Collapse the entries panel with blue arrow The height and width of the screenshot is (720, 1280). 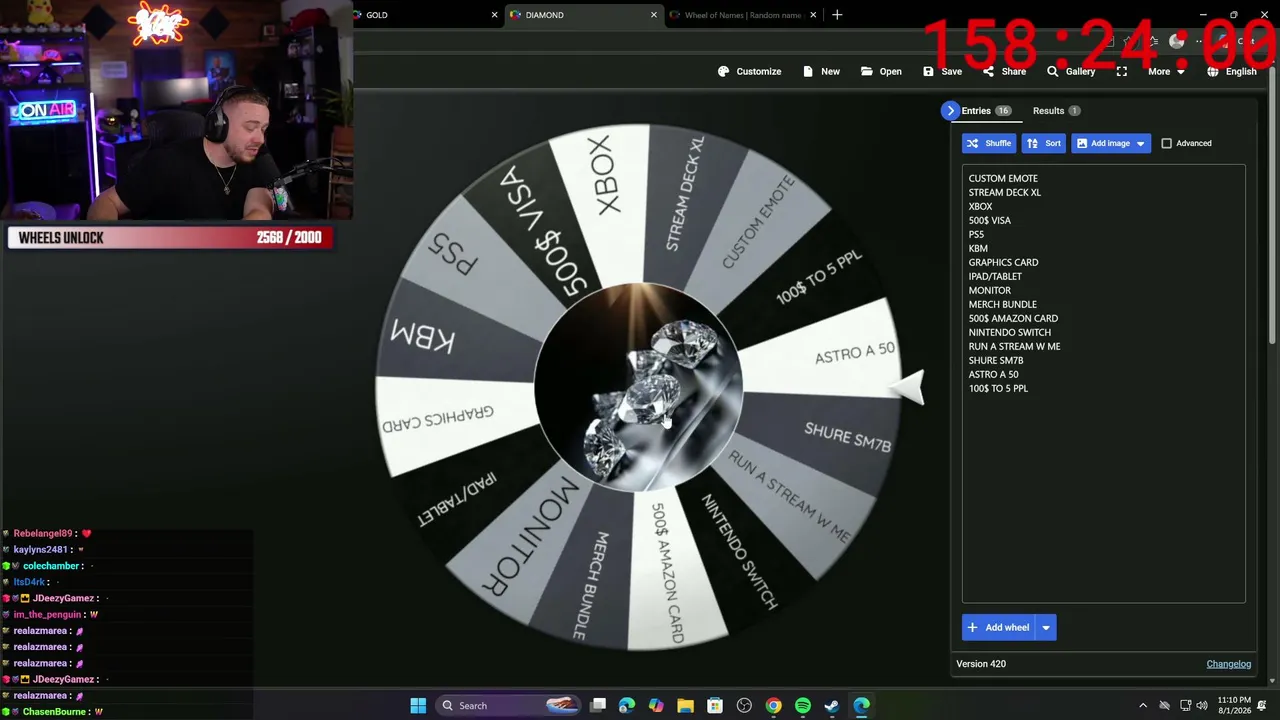950,111
